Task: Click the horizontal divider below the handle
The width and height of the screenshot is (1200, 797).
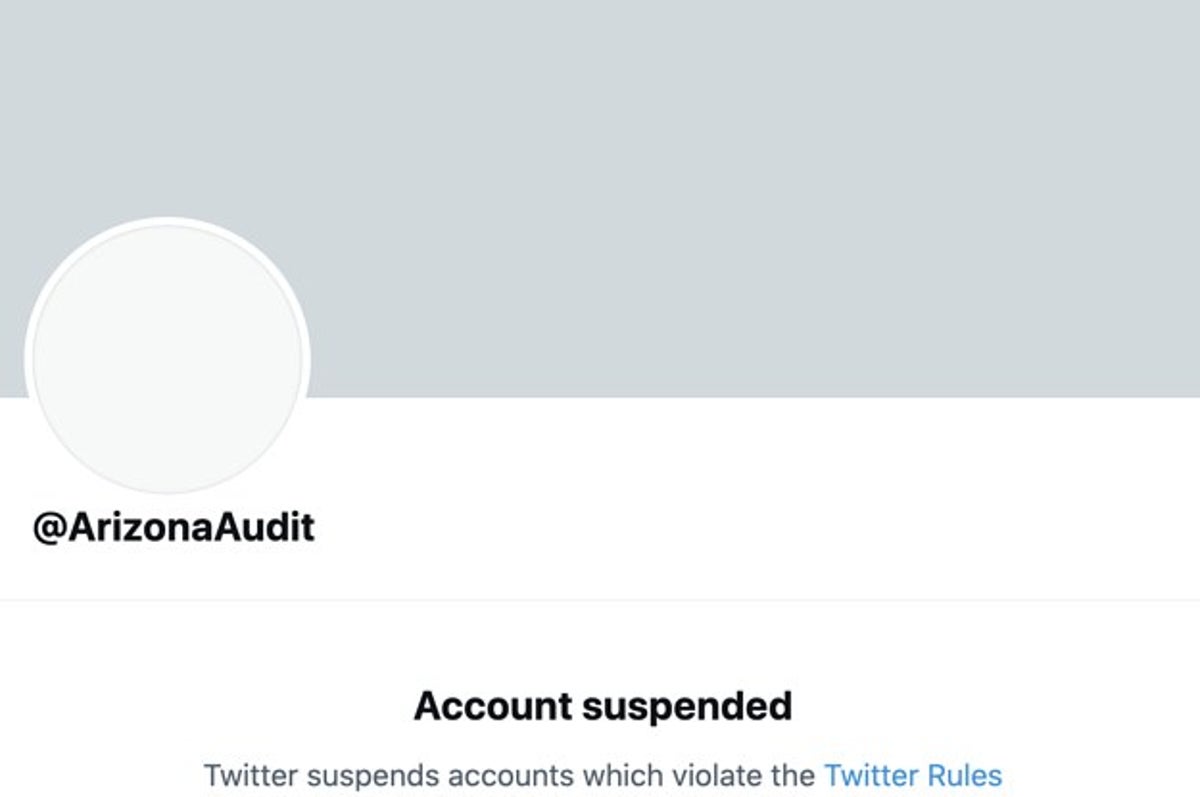Action: point(600,601)
